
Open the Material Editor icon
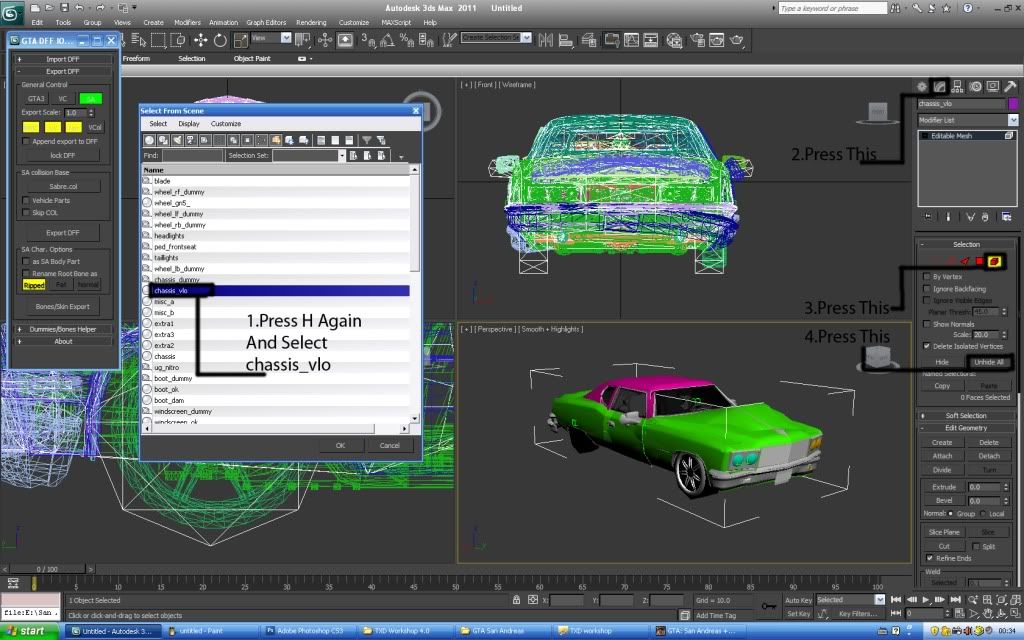[x=674, y=40]
